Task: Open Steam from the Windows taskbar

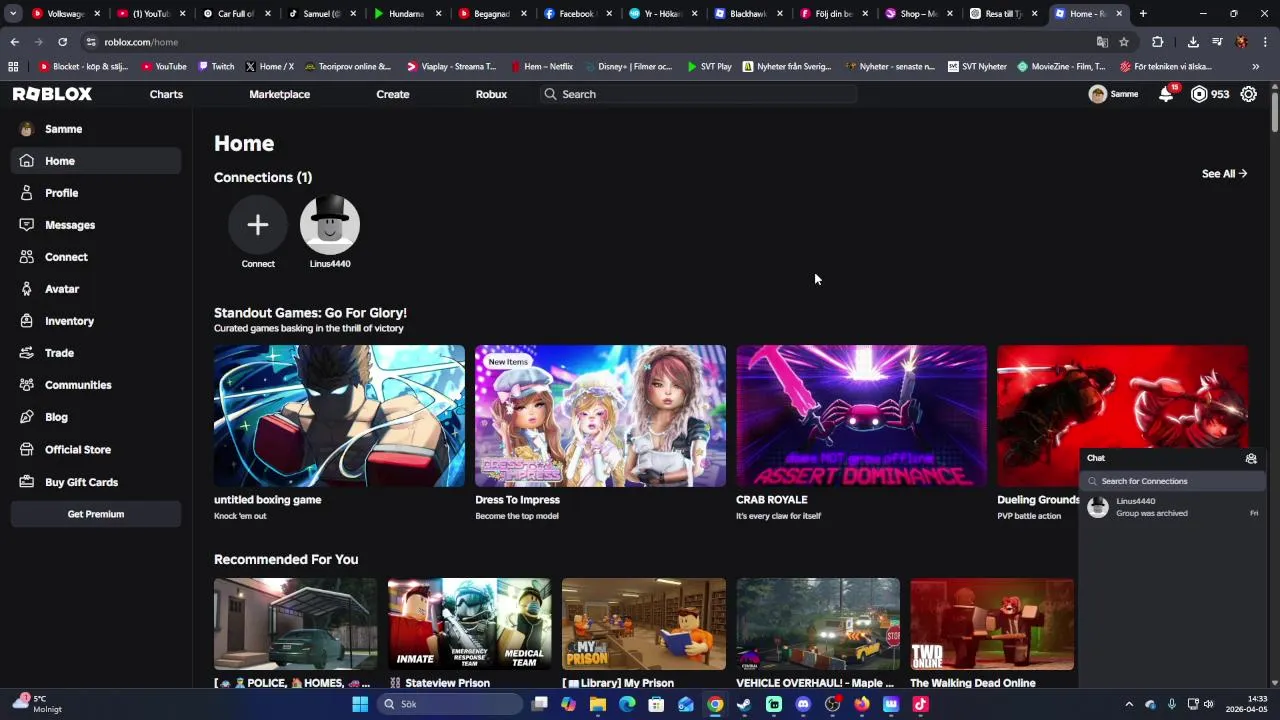Action: 744,704
